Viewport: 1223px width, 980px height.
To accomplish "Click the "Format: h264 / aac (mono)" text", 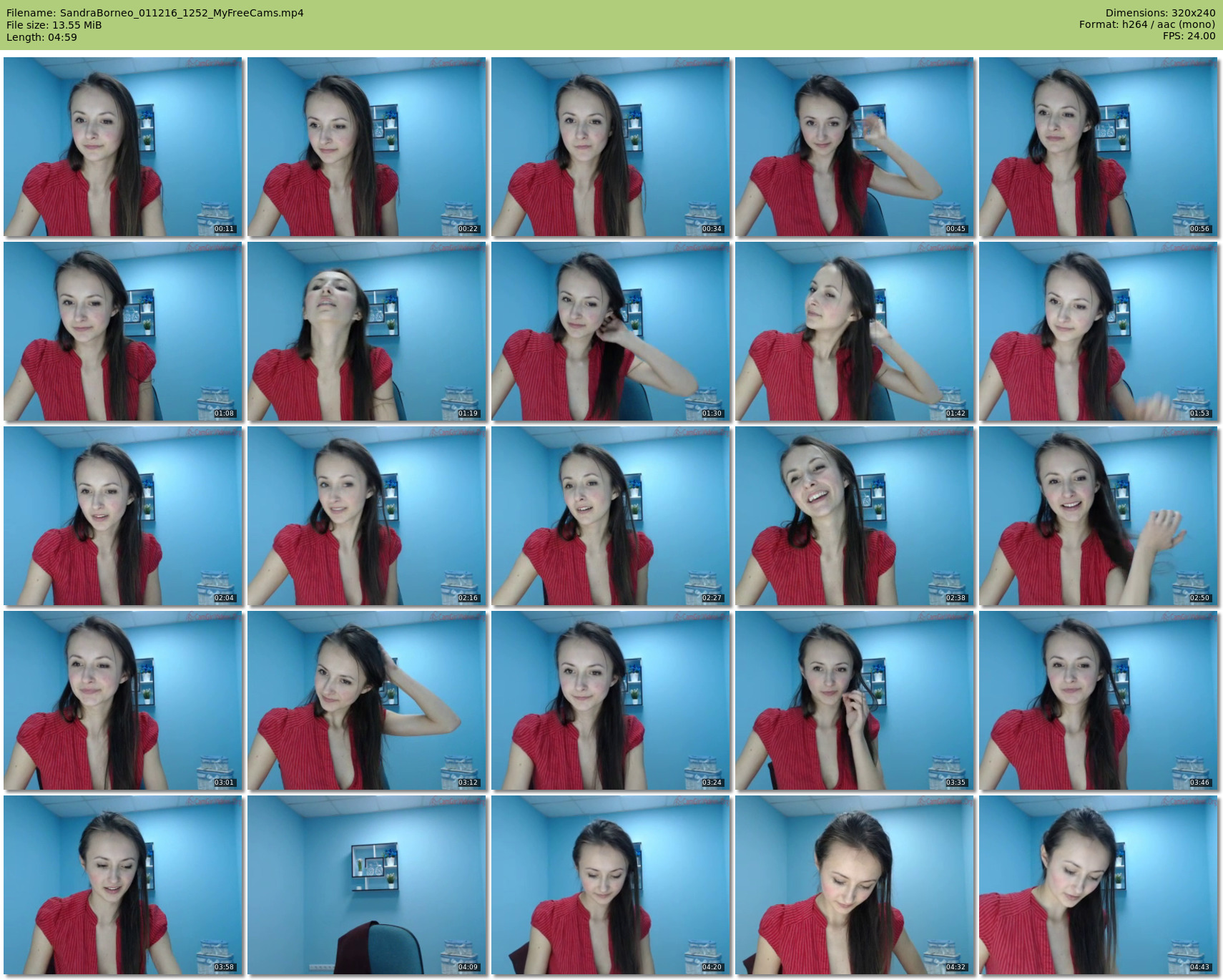I will (1147, 24).
